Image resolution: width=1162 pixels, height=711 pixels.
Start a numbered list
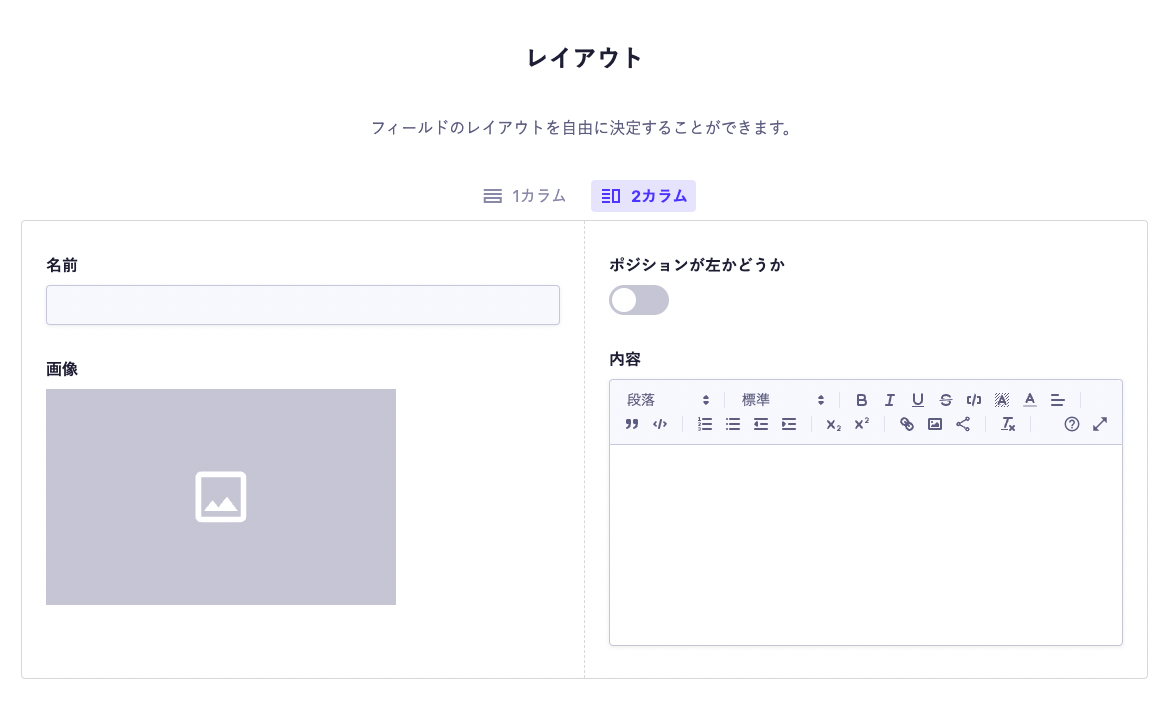click(x=705, y=424)
